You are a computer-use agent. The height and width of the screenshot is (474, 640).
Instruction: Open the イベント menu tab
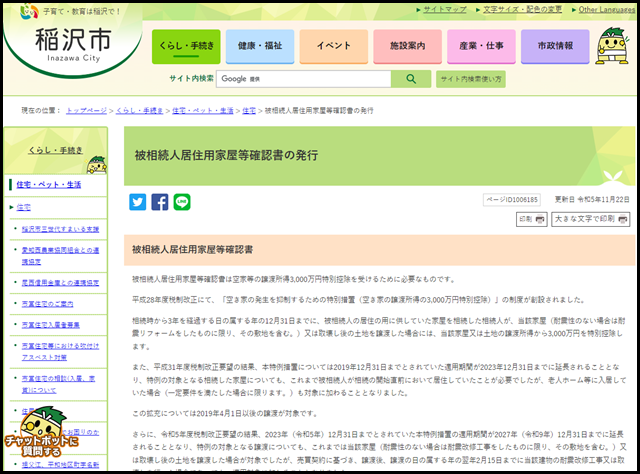tap(334, 47)
